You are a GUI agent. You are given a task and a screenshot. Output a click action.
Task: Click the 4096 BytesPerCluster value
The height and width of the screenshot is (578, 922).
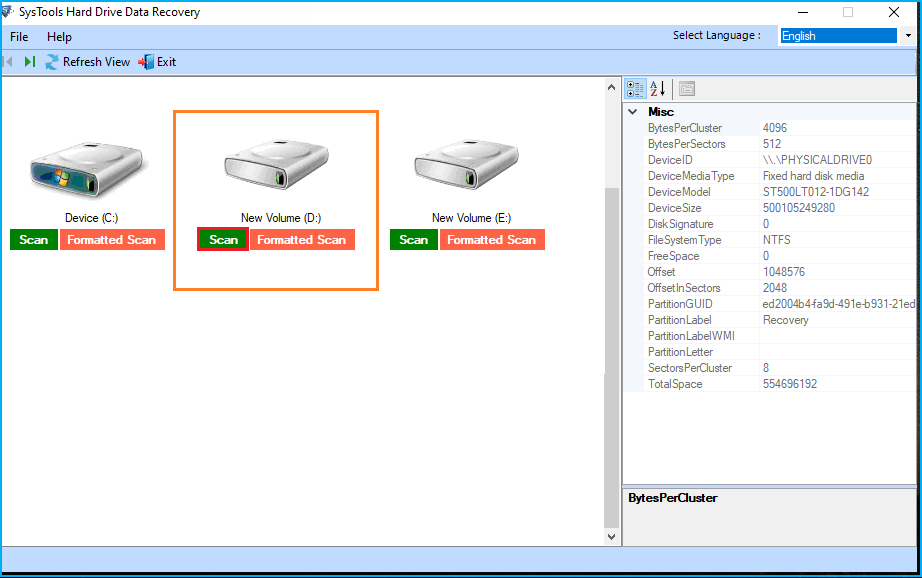pos(774,128)
